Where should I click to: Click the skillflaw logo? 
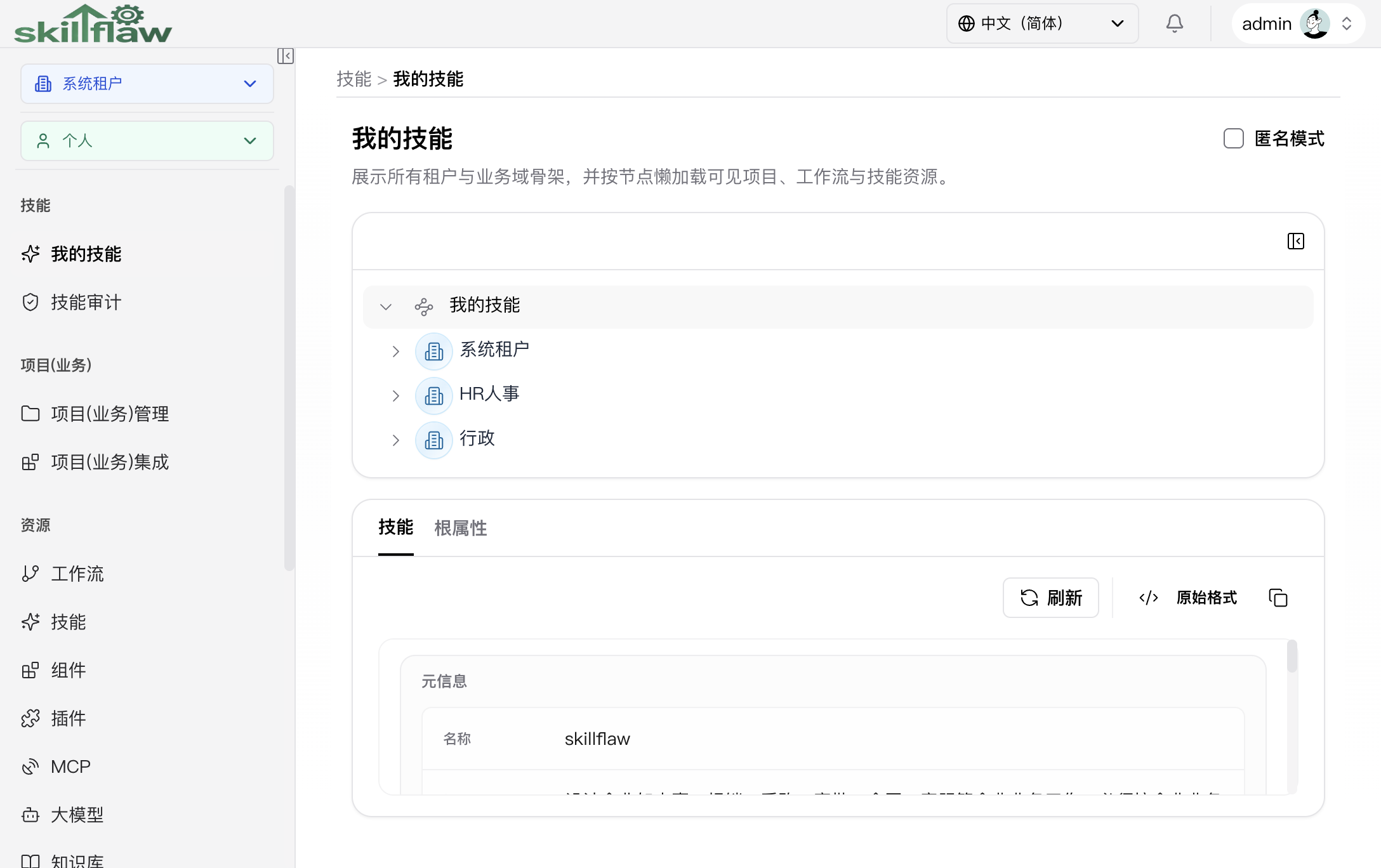93,24
